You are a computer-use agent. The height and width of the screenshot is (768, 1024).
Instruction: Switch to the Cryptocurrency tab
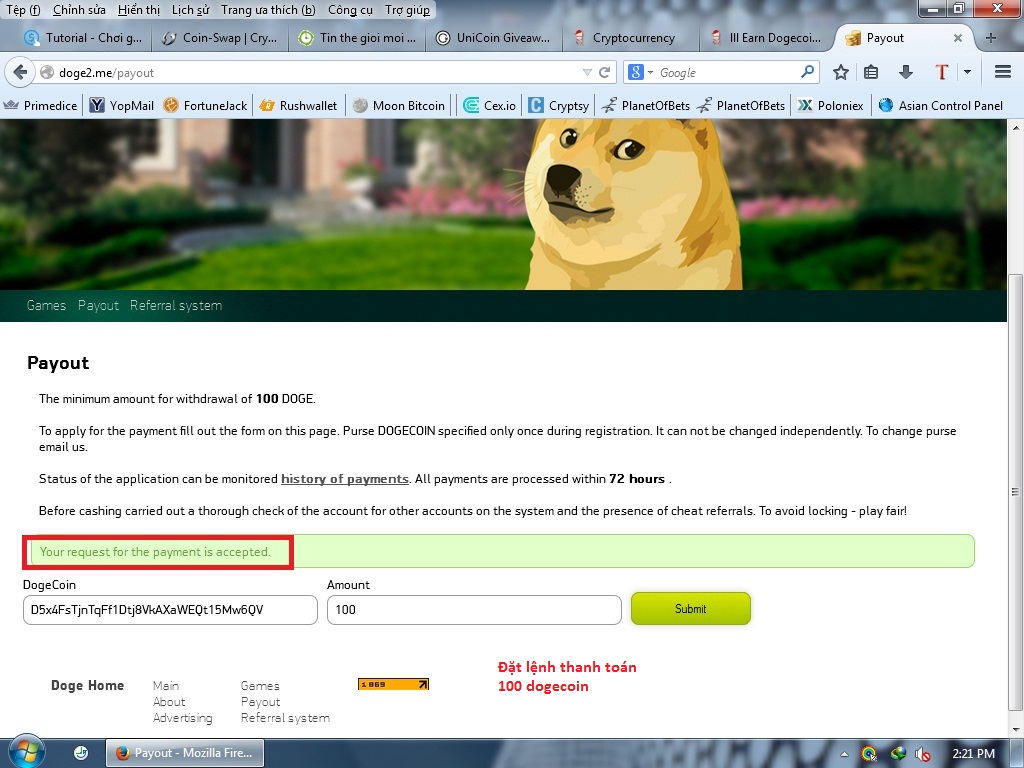[x=632, y=37]
